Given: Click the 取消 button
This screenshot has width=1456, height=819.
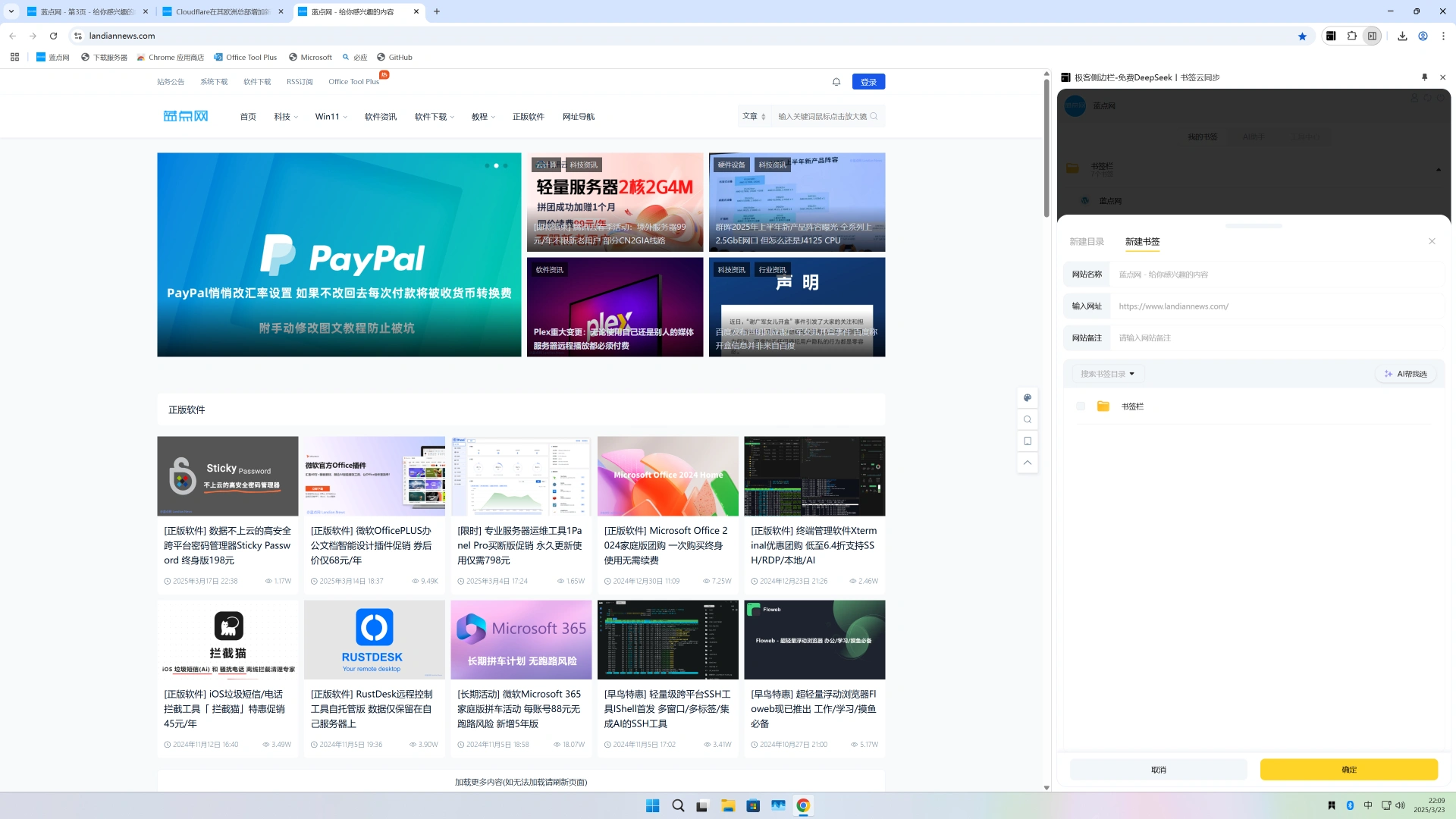Looking at the screenshot, I should point(1158,770).
